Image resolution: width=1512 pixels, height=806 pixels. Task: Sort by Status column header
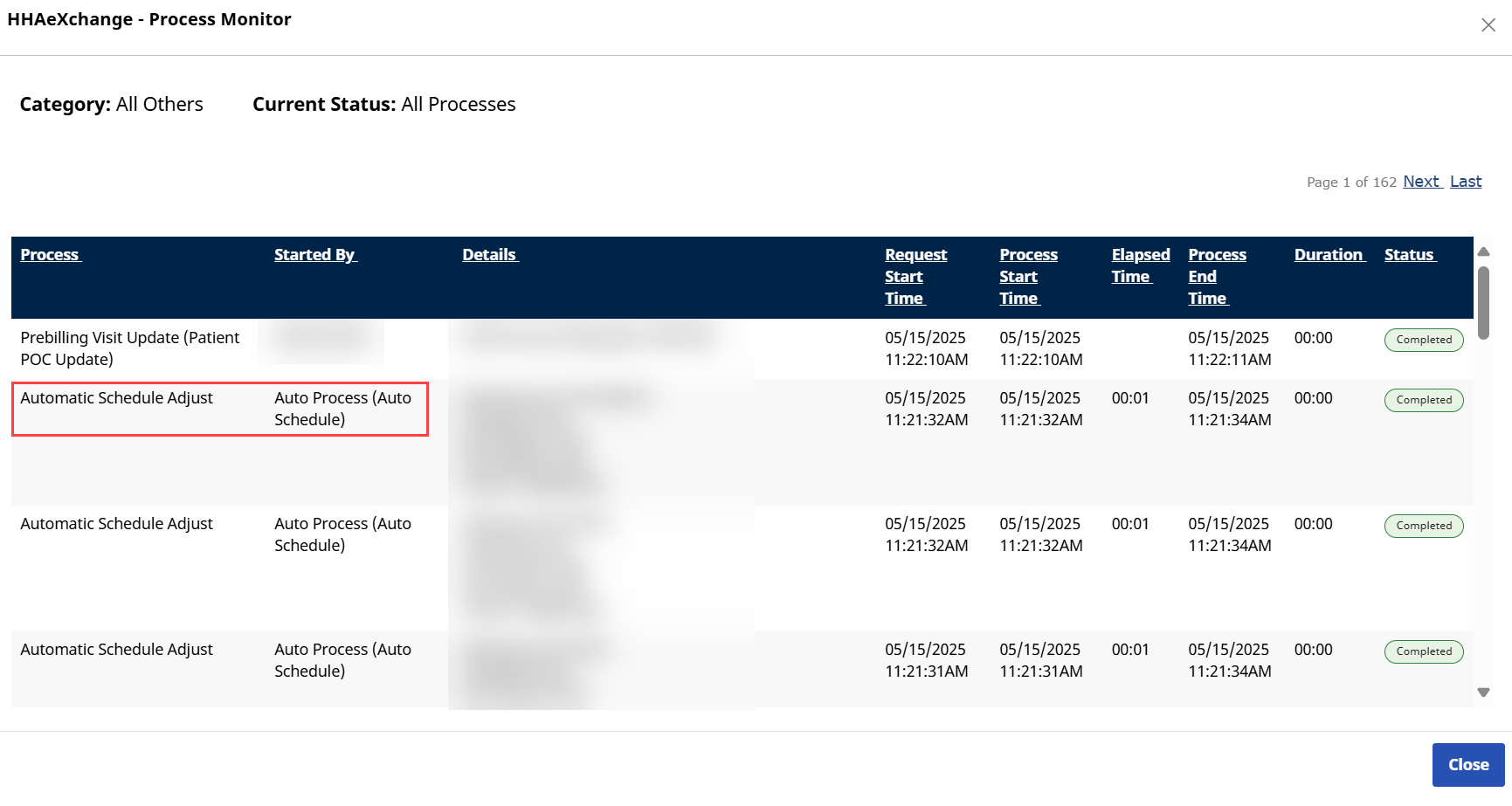[x=1409, y=255]
